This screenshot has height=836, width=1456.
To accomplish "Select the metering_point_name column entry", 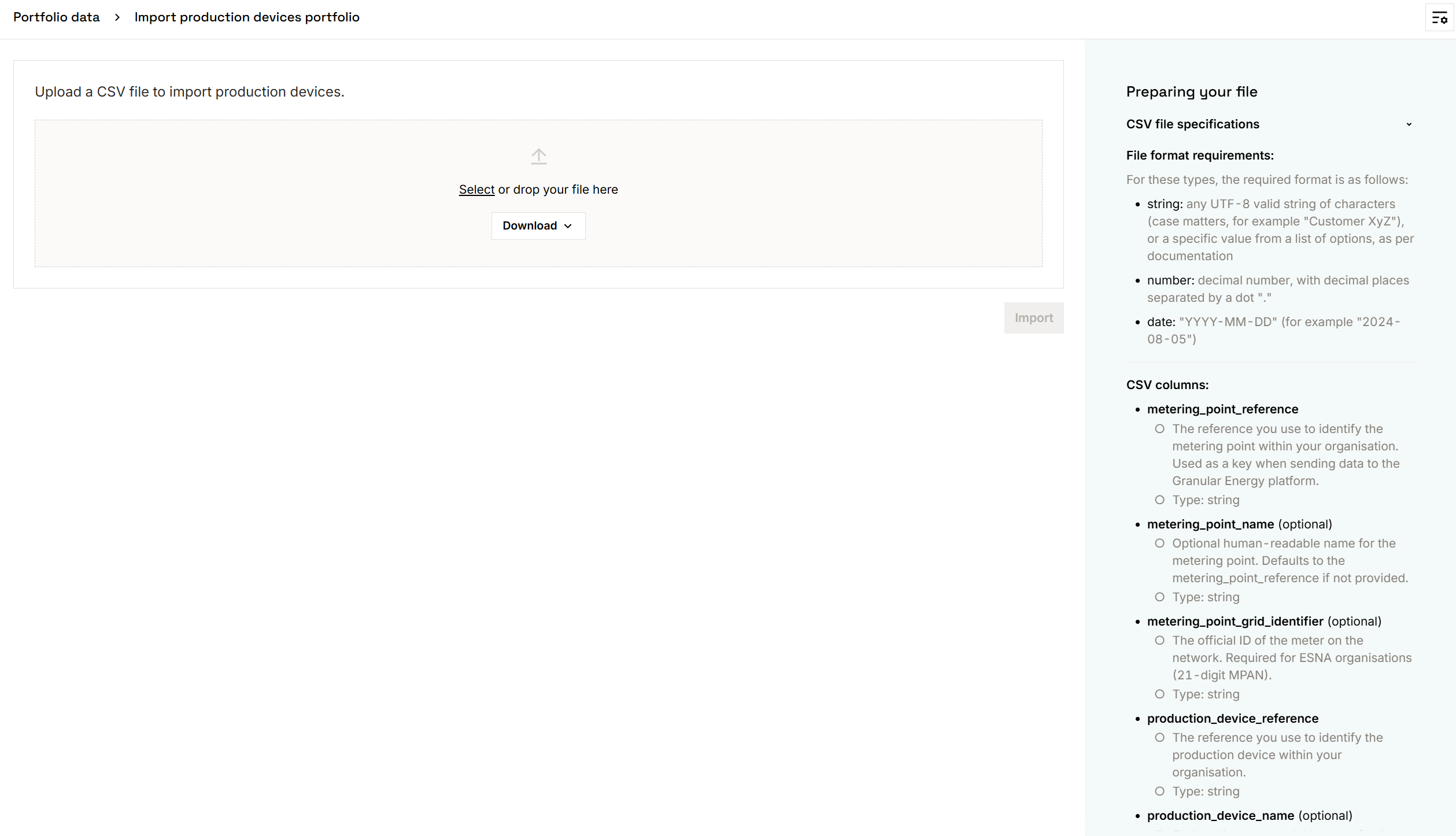I will 1210,524.
